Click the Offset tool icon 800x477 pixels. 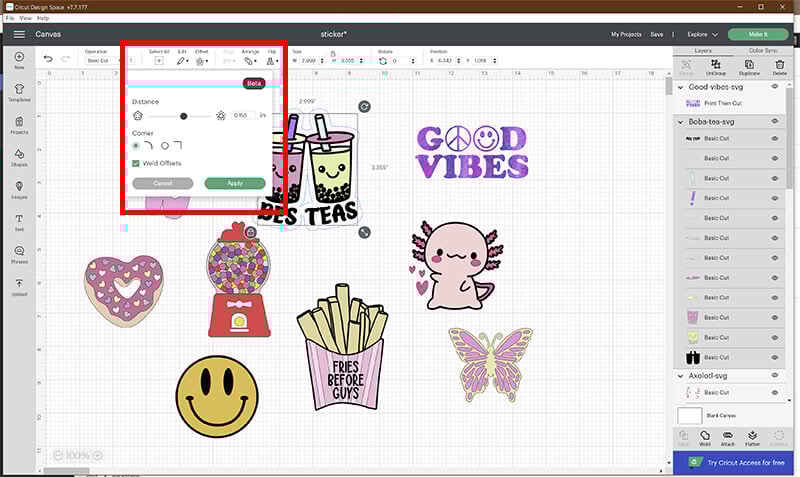[x=200, y=61]
